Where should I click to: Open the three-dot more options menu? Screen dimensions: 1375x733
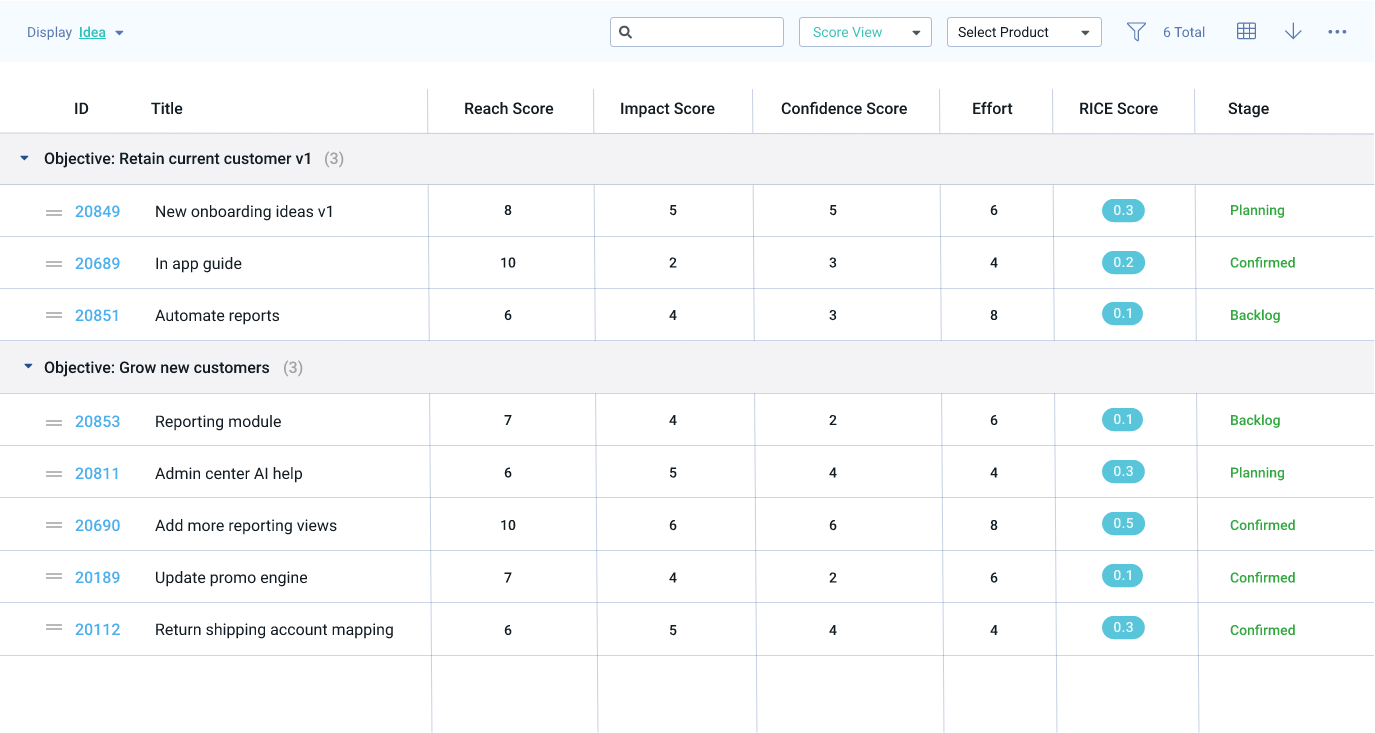[x=1337, y=32]
